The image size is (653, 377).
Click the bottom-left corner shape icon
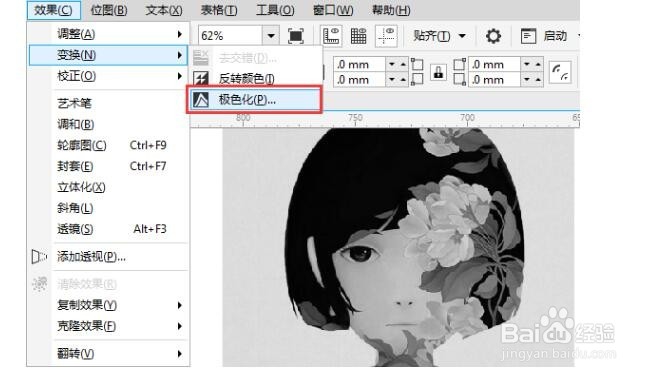point(417,80)
